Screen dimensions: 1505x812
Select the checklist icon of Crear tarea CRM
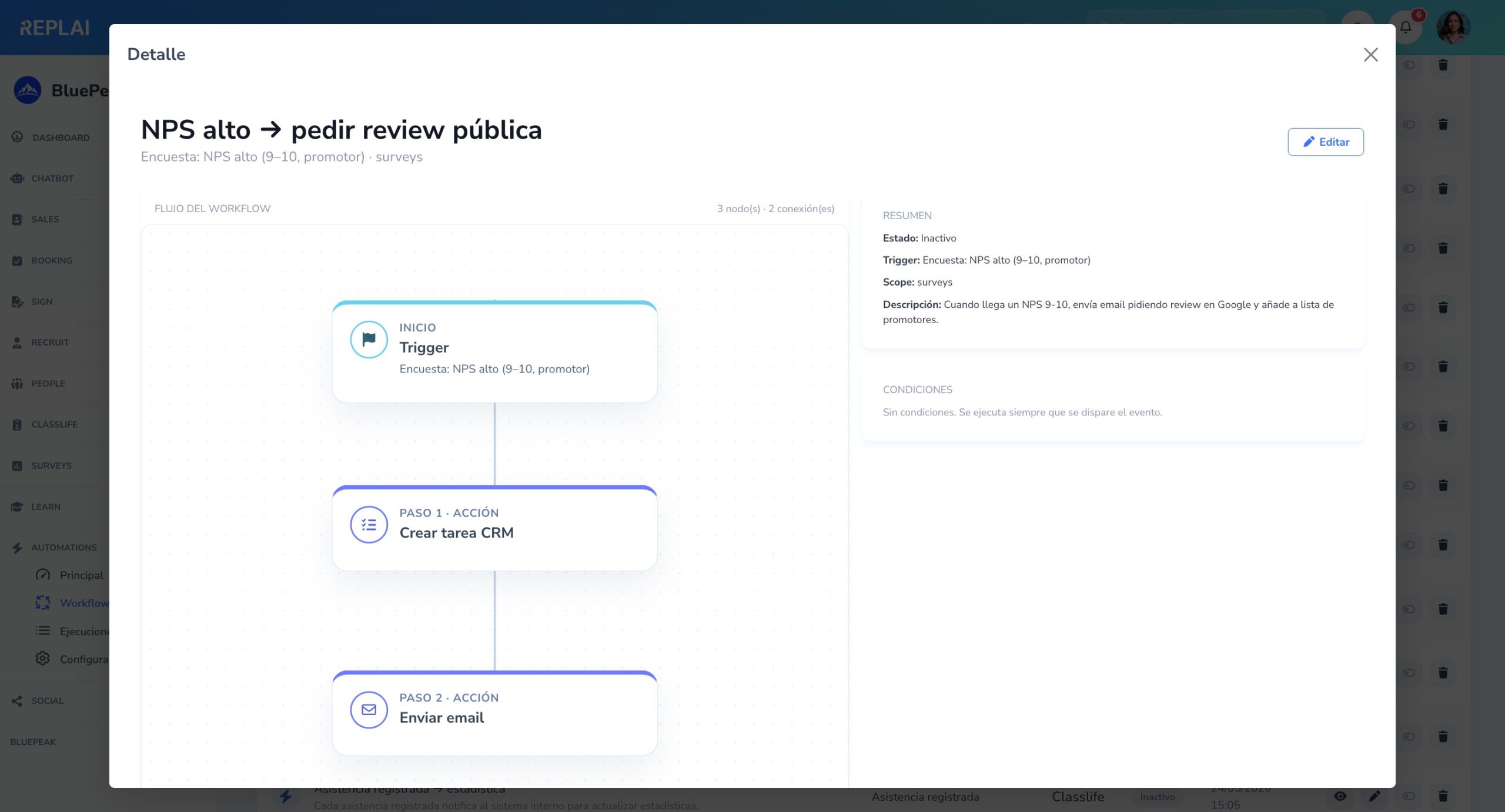(369, 524)
